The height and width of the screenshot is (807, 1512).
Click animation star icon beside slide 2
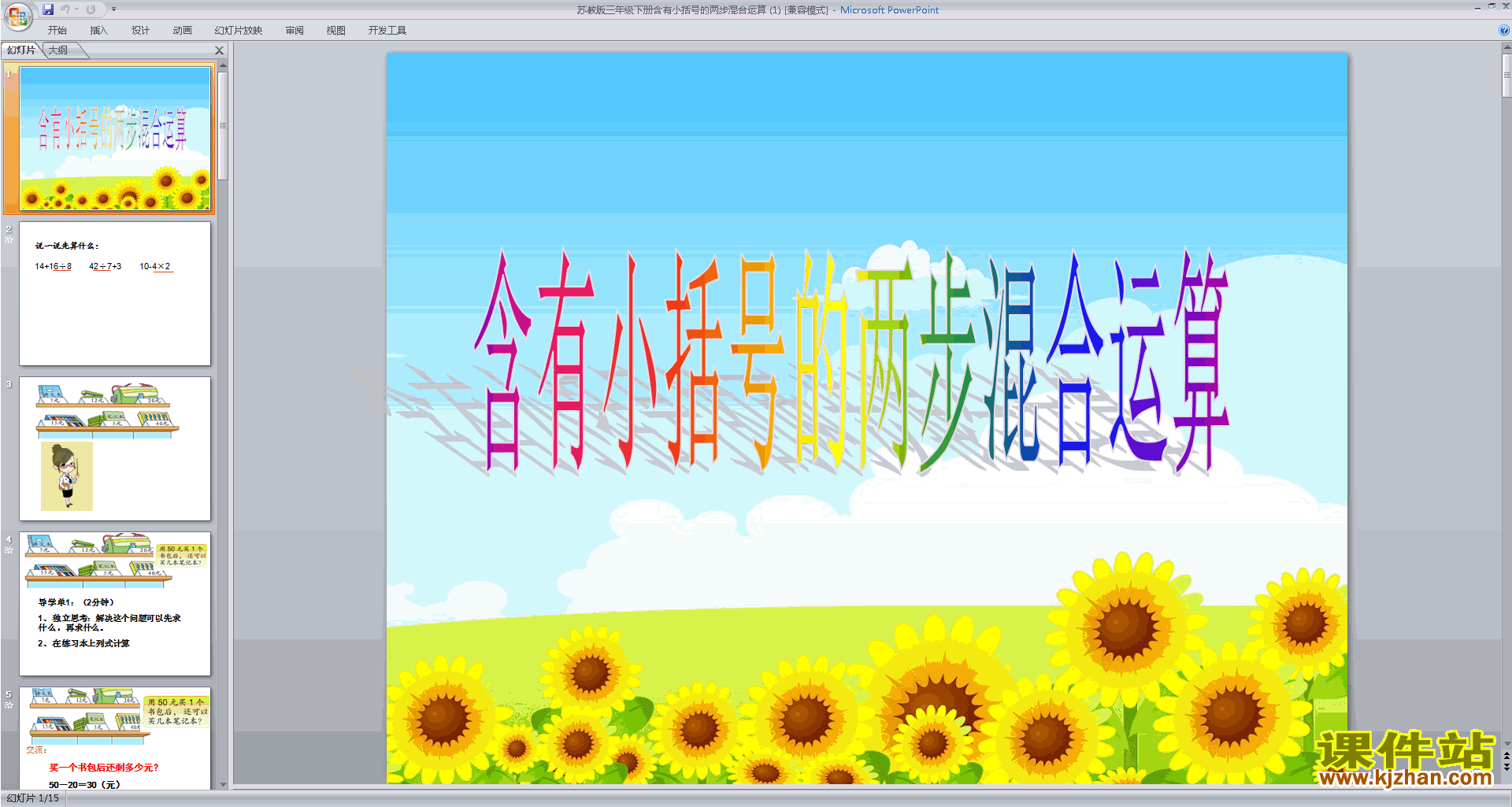click(9, 239)
